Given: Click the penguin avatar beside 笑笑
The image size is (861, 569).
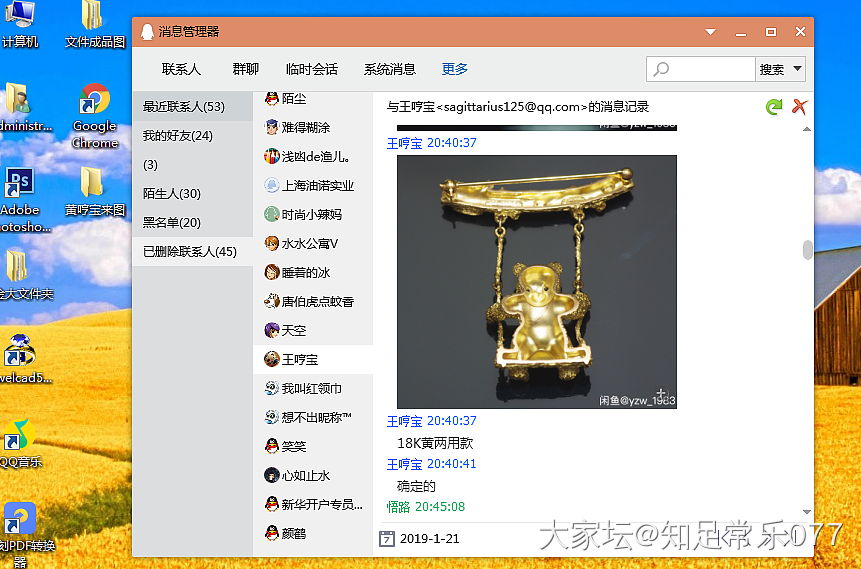Looking at the screenshot, I should pos(271,446).
